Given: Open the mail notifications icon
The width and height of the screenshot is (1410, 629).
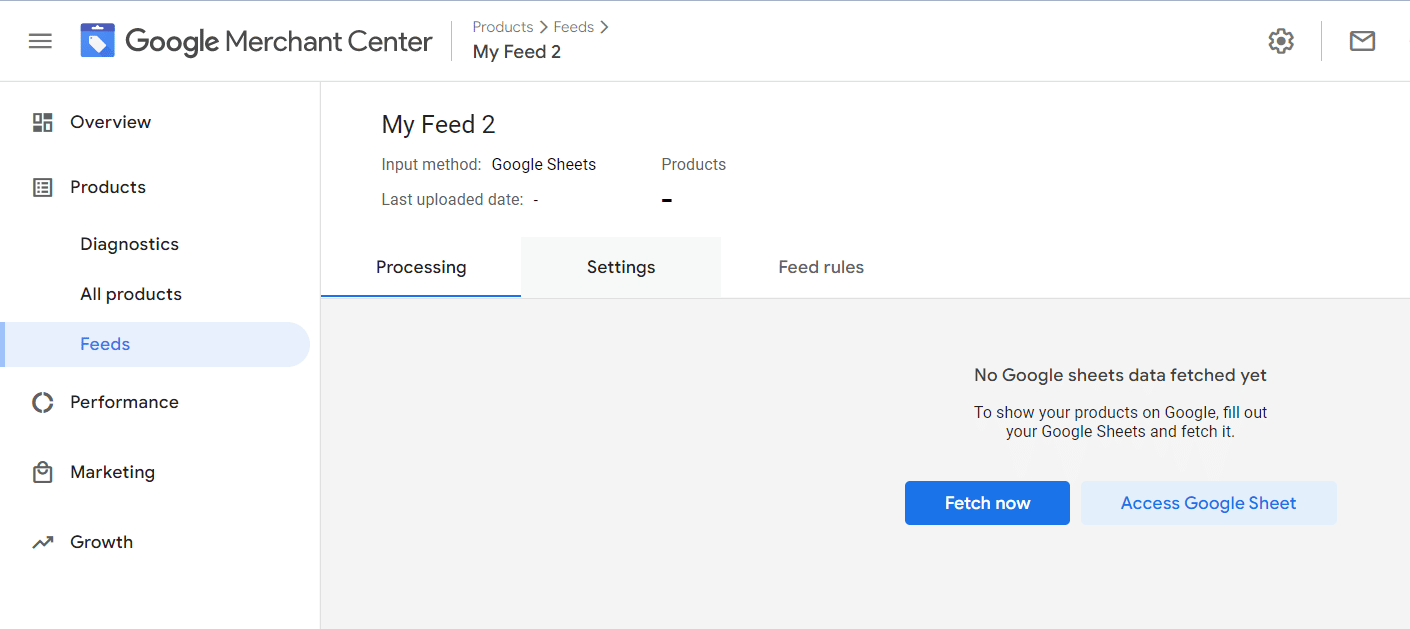Looking at the screenshot, I should pyautogui.click(x=1362, y=41).
